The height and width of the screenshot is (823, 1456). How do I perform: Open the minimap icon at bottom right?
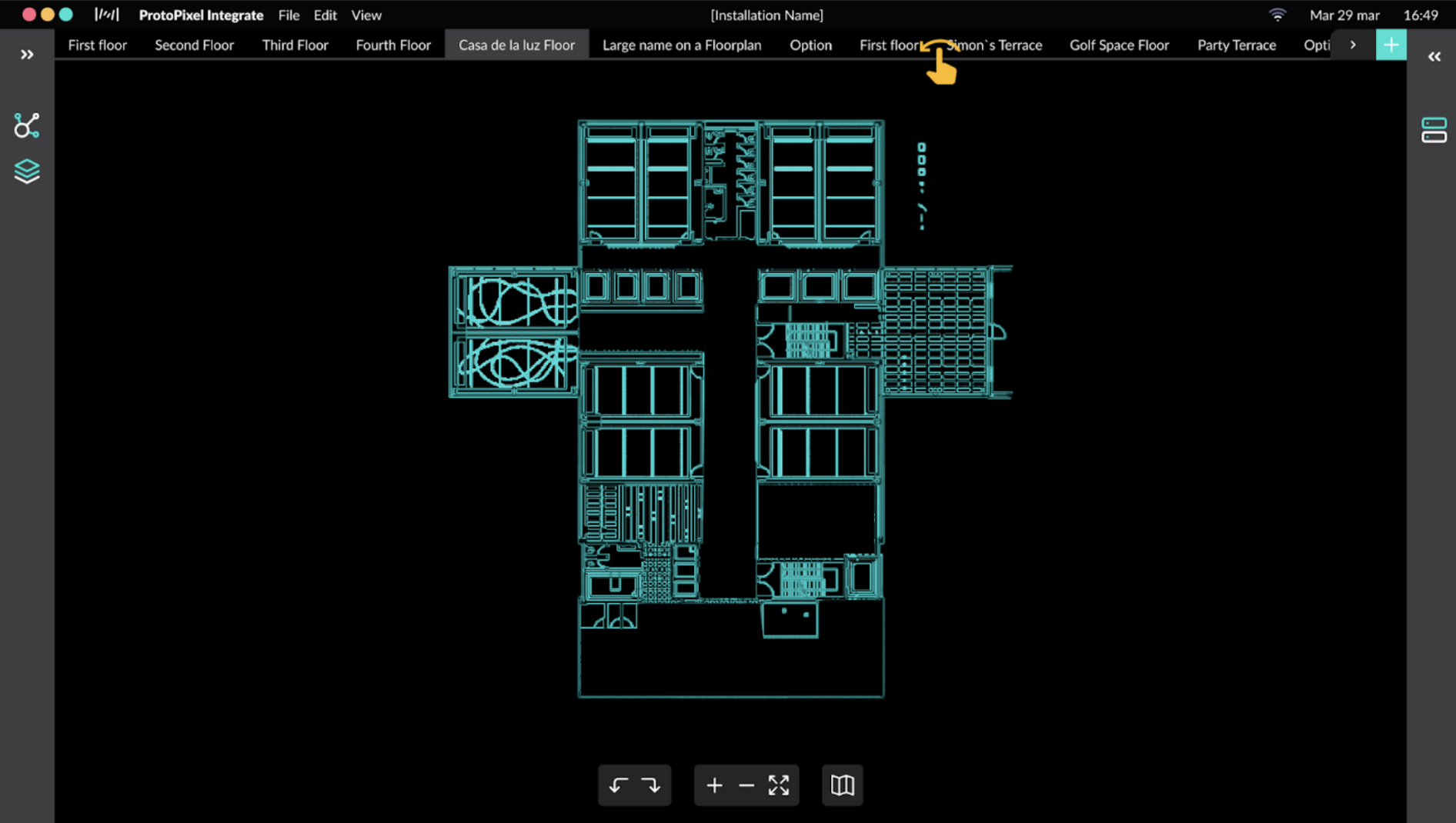point(842,785)
